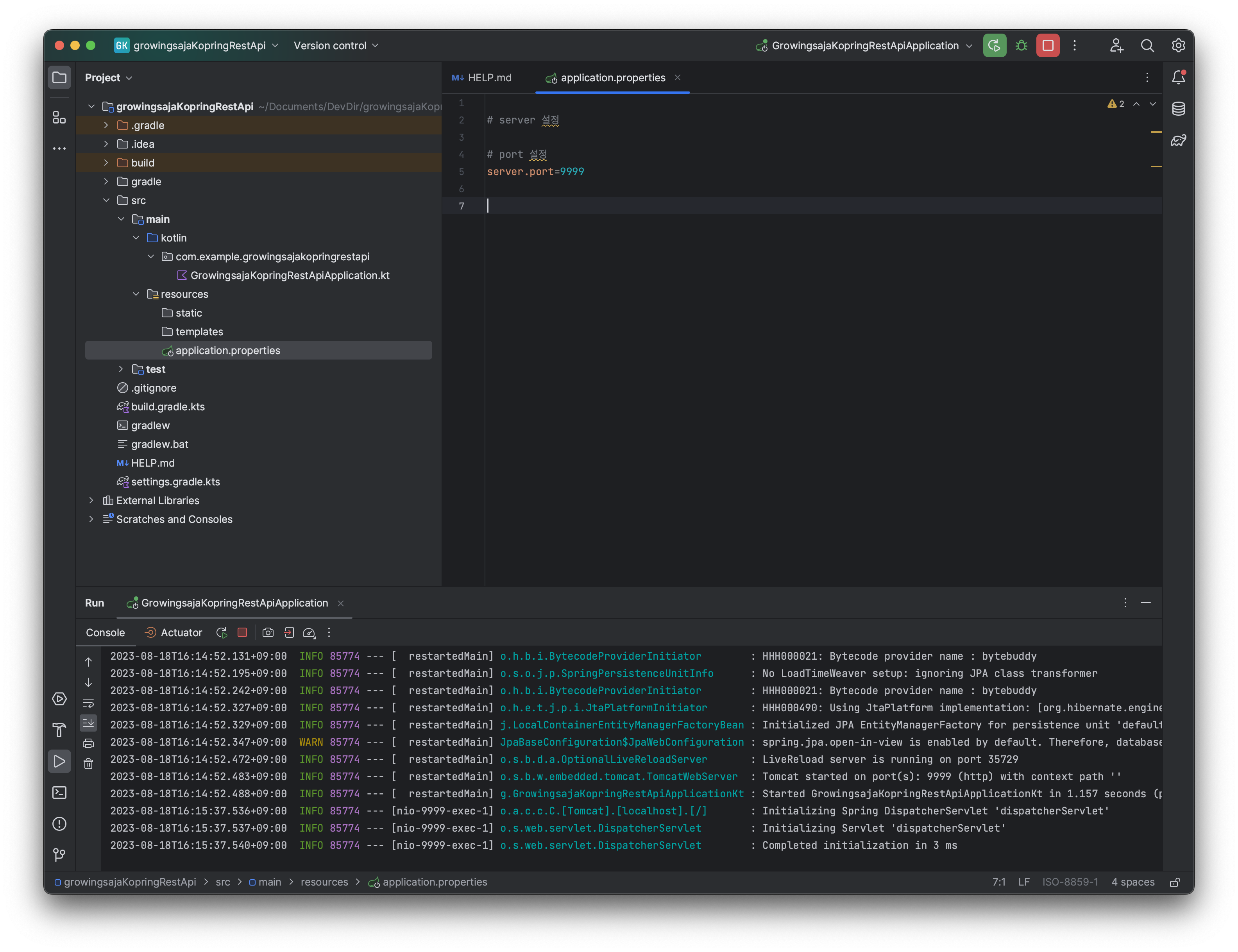This screenshot has width=1238, height=952.
Task: Start debugging with the bug icon
Action: [x=1021, y=45]
